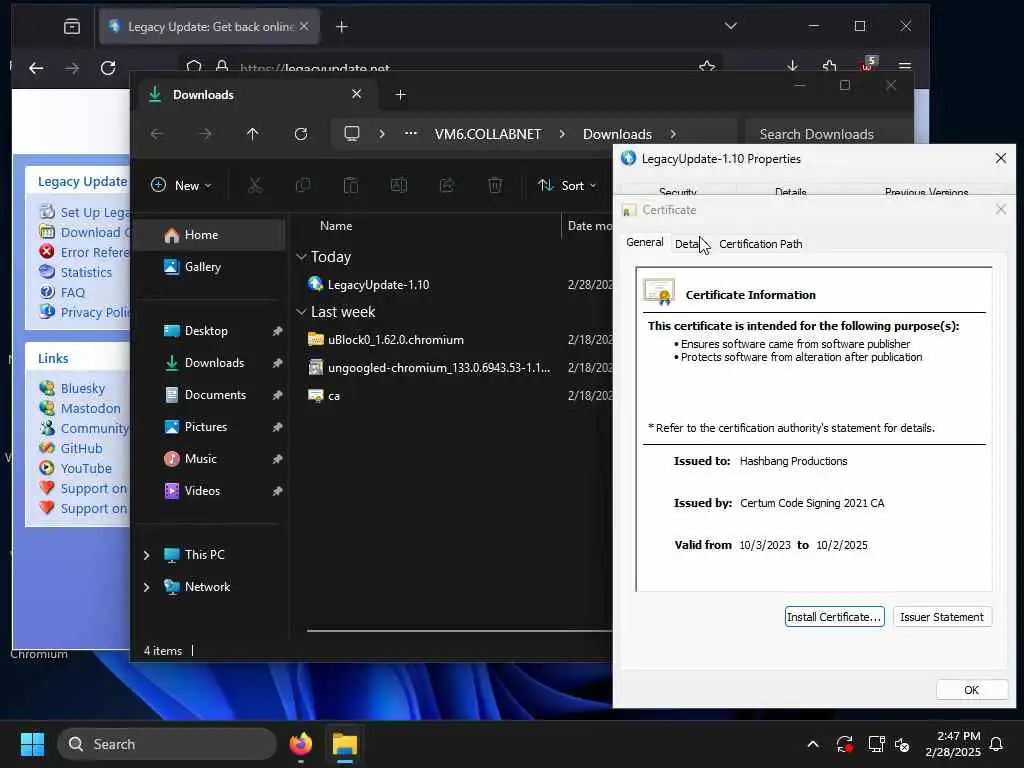Open new tab in Firefox
1024x768 pixels.
click(x=342, y=27)
